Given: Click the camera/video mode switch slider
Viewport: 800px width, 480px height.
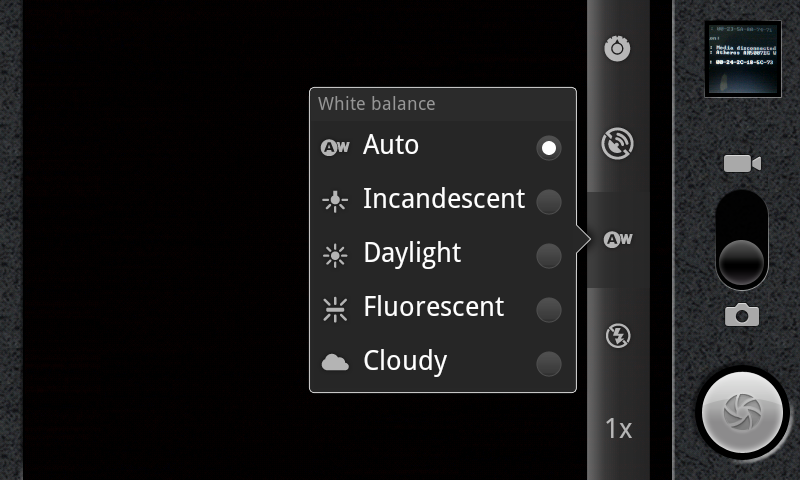Looking at the screenshot, I should [x=742, y=240].
